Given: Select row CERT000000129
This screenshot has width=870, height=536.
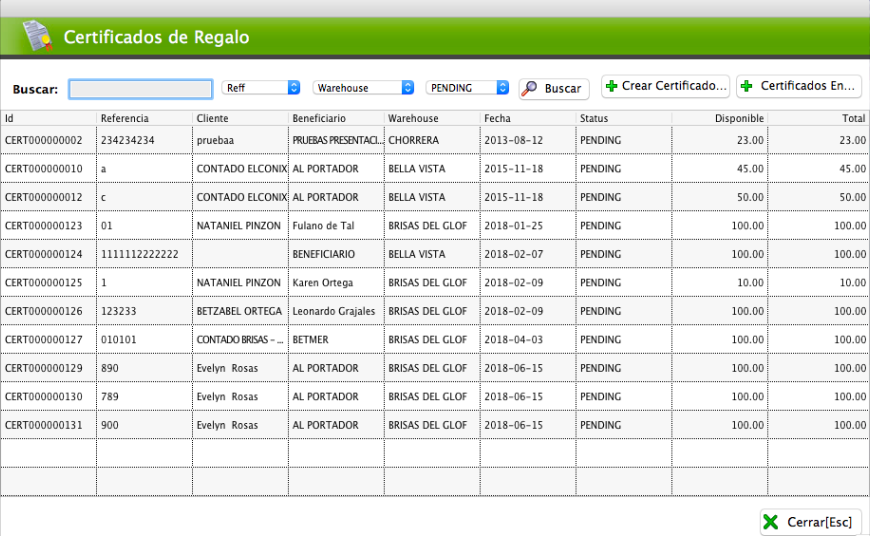Looking at the screenshot, I should [435, 368].
